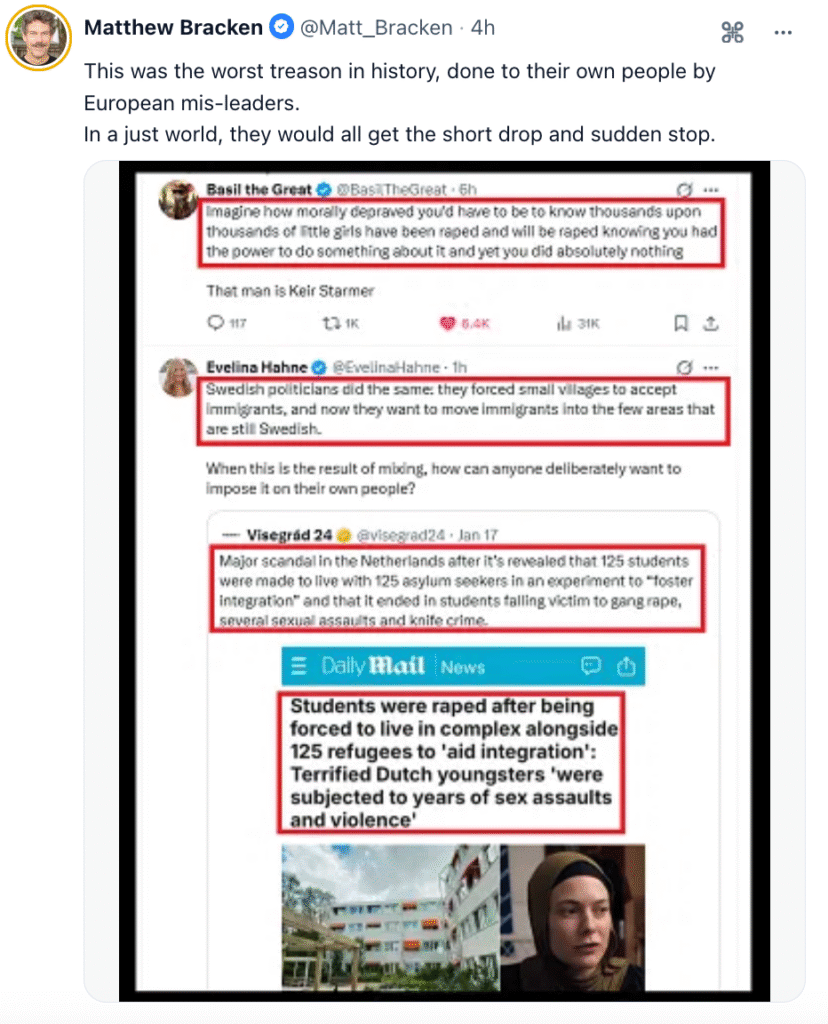
Task: Click the Grok command icon on post
Action: coord(732,32)
